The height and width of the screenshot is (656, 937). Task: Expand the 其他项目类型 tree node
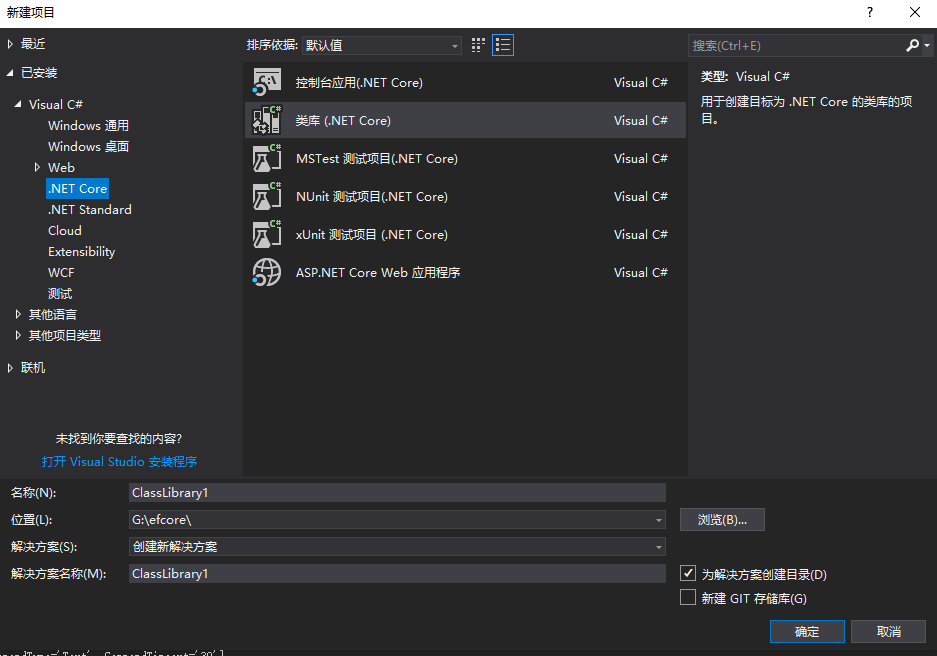click(x=18, y=335)
